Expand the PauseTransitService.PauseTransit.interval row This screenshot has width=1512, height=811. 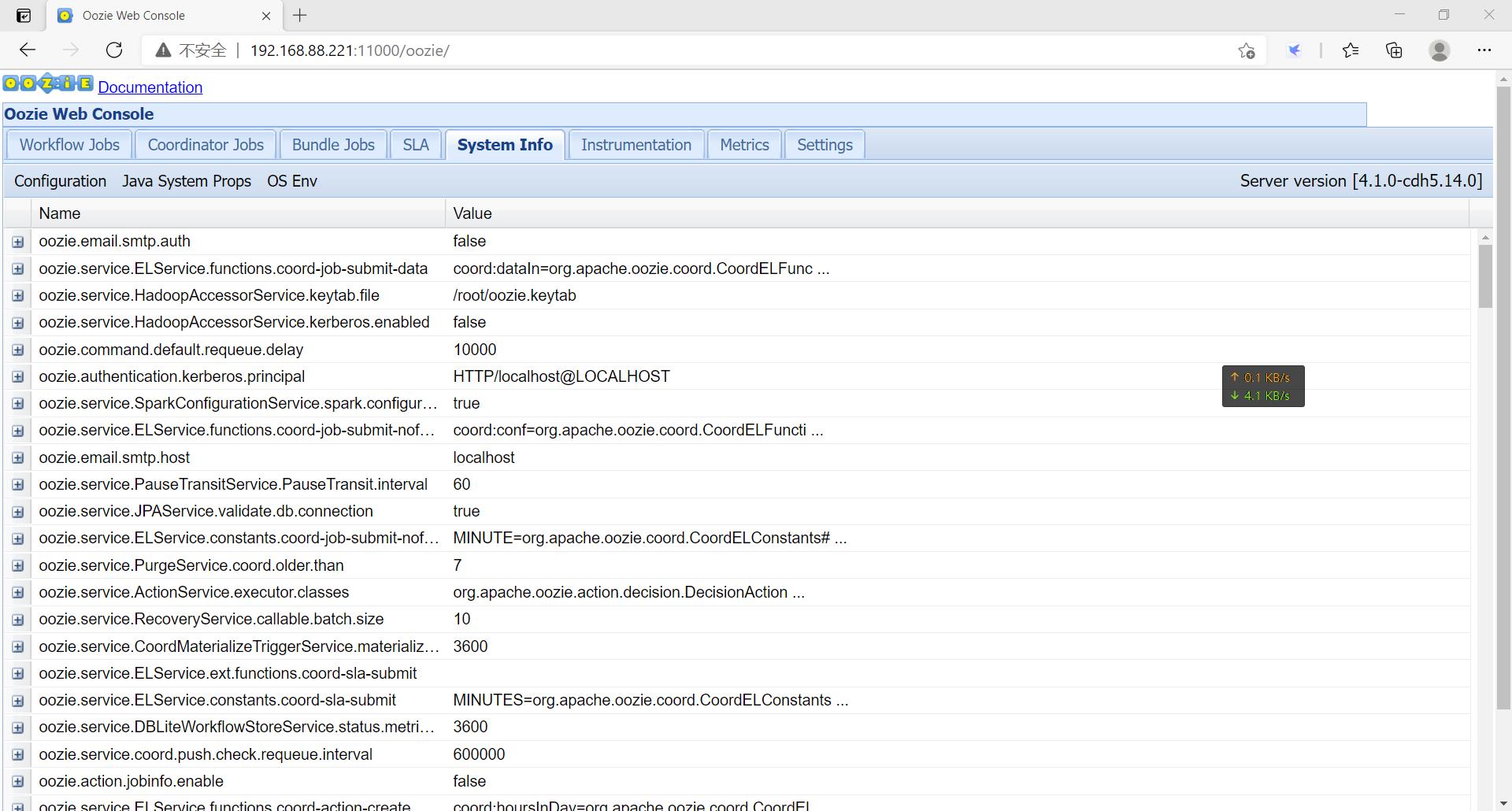18,485
